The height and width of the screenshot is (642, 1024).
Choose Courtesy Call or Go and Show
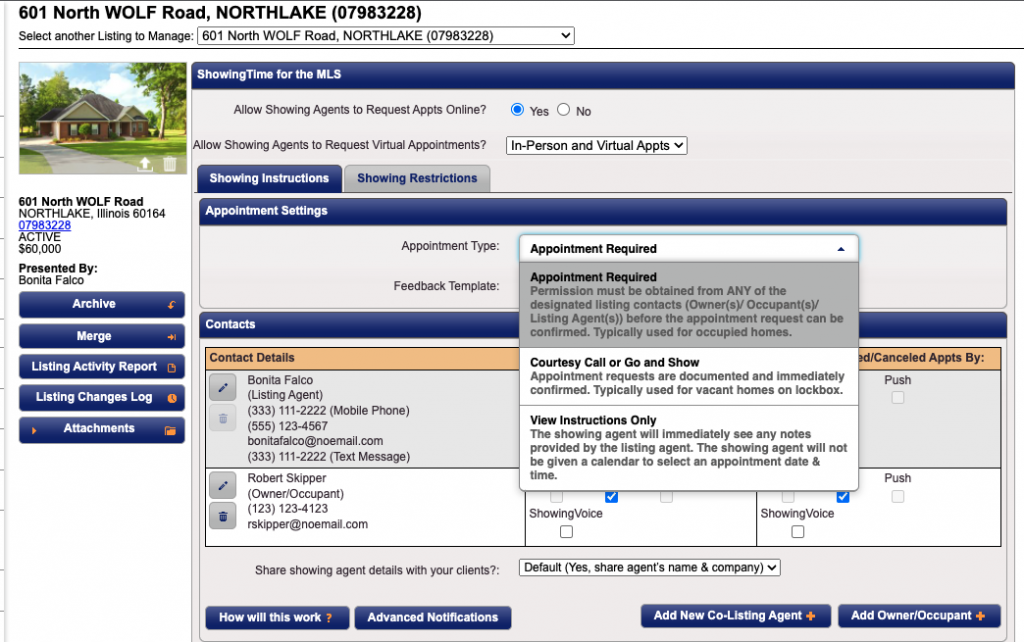pos(689,376)
